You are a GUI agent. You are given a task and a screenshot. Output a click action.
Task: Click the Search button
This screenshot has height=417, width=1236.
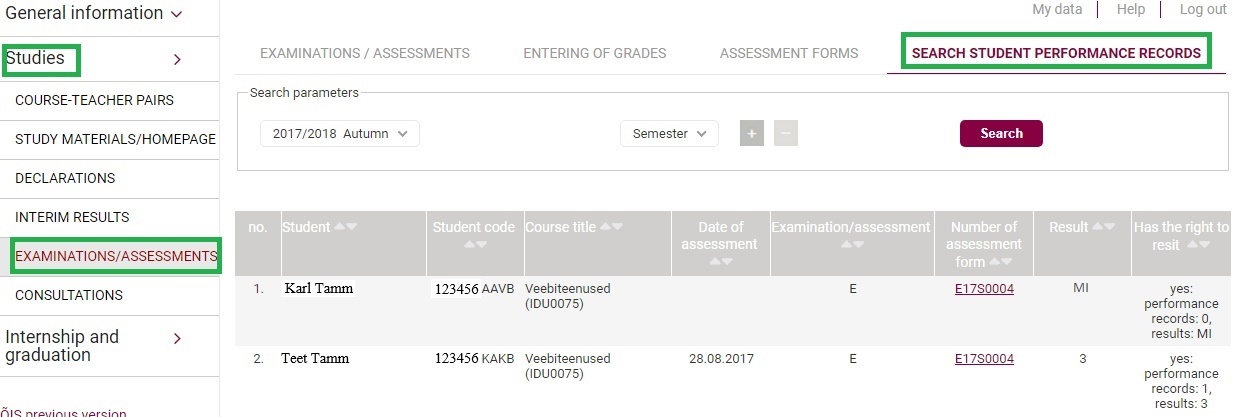[1001, 133]
